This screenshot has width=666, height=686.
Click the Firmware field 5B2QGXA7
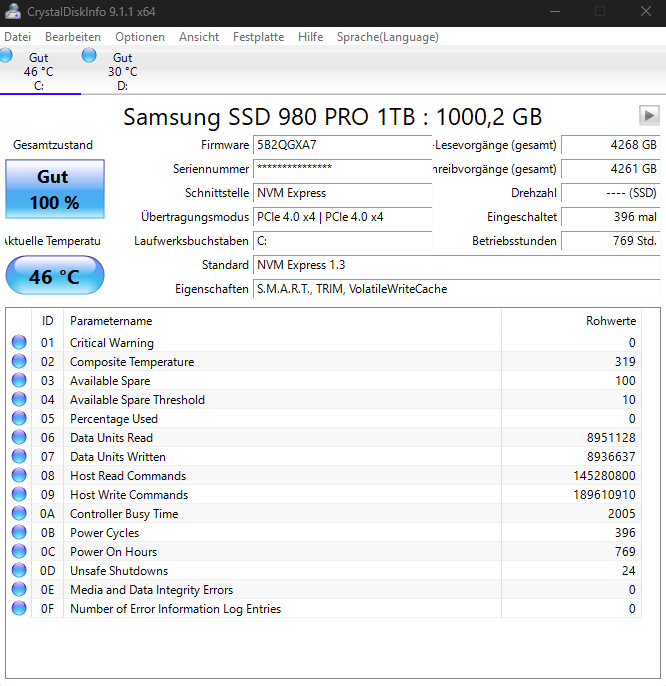[343, 145]
